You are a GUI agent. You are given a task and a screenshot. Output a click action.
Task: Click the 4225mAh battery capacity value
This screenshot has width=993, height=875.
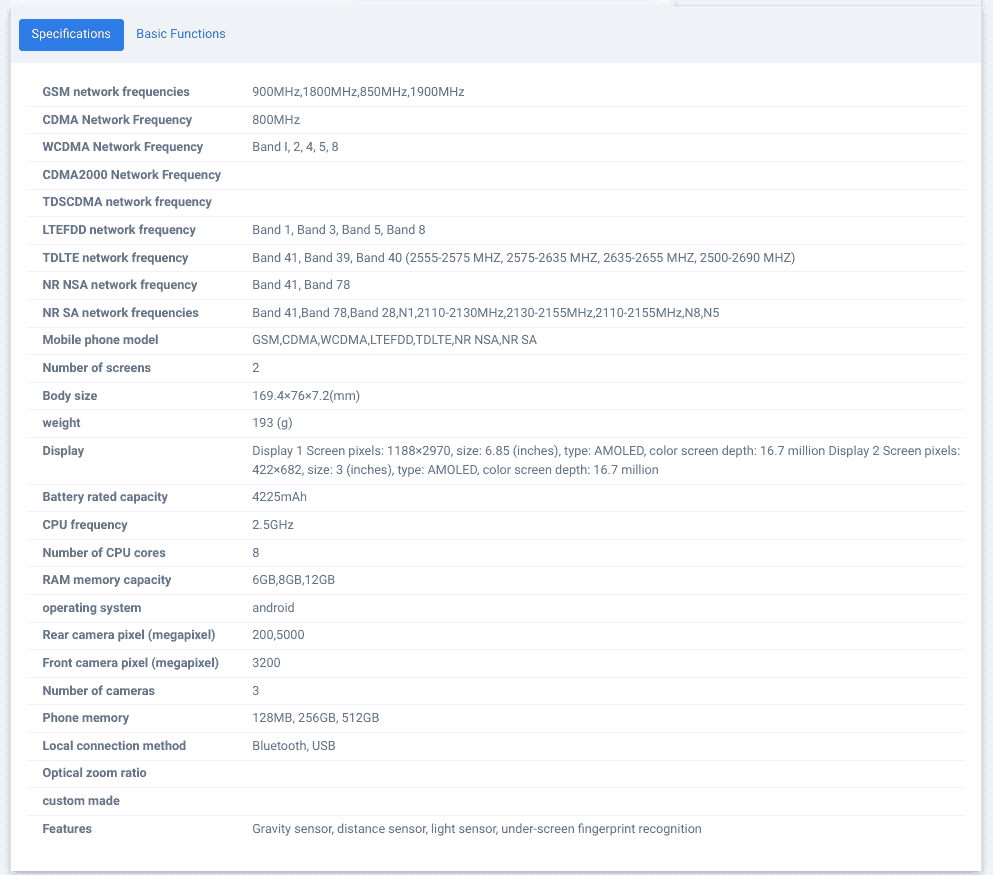(280, 497)
